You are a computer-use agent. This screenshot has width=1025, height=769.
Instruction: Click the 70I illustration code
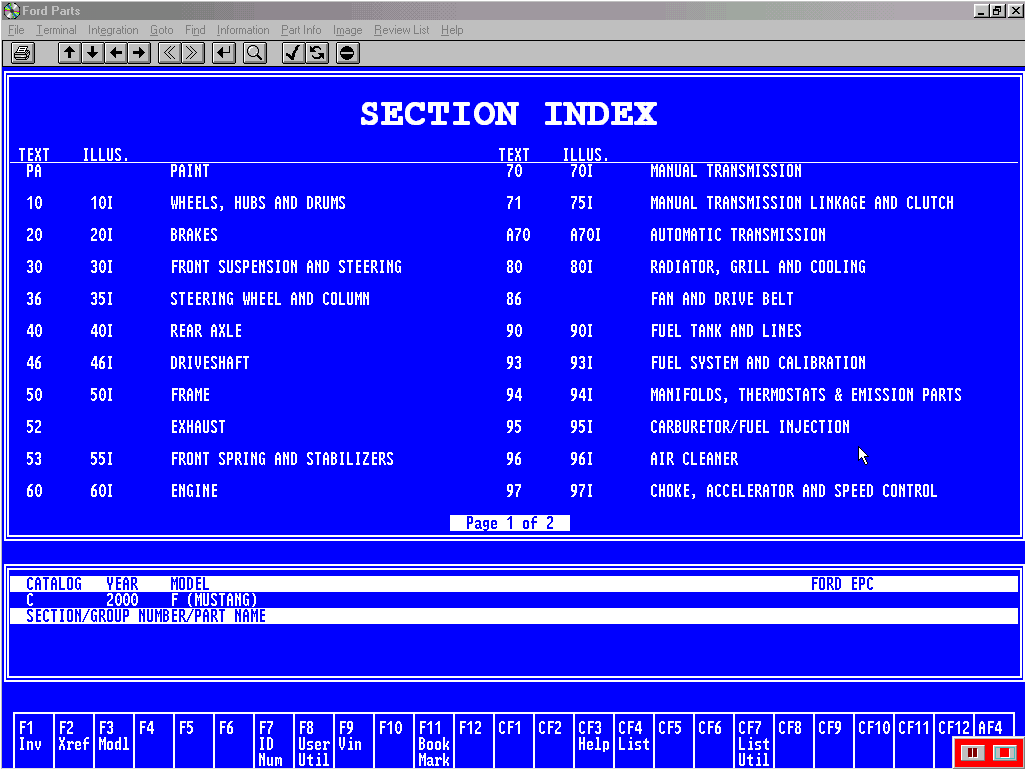582,171
